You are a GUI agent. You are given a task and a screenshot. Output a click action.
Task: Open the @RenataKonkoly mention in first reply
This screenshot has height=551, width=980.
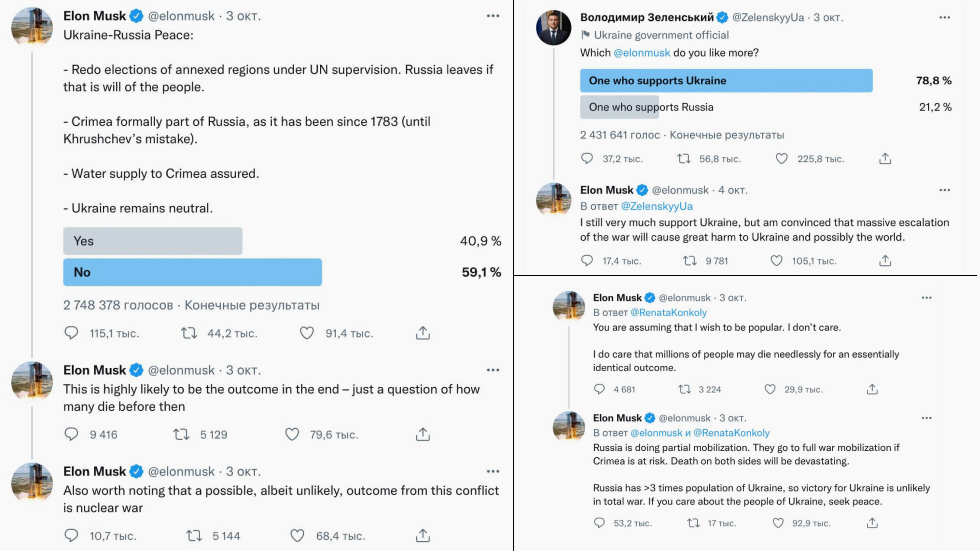coord(668,312)
